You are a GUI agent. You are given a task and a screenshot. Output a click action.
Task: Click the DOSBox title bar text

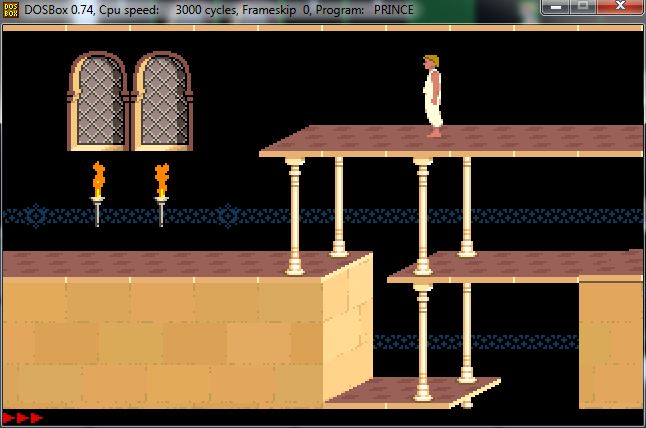(219, 10)
